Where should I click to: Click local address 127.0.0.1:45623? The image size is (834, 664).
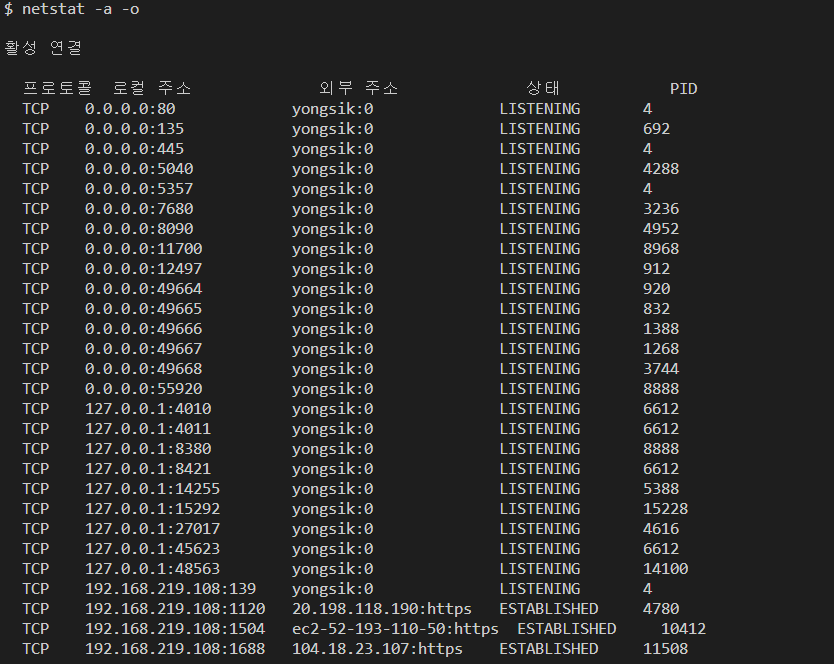pos(153,549)
